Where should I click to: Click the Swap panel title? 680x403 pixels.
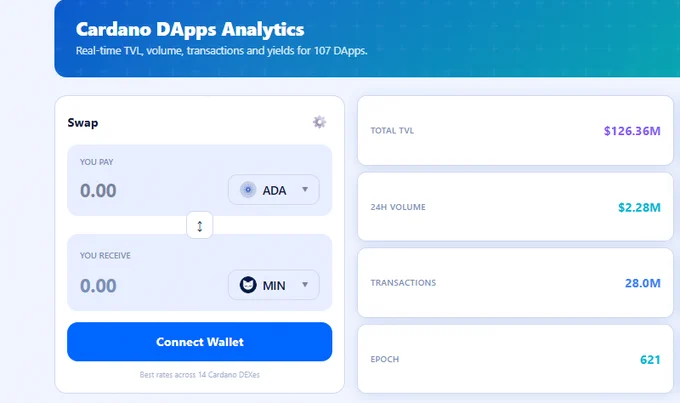click(x=83, y=123)
